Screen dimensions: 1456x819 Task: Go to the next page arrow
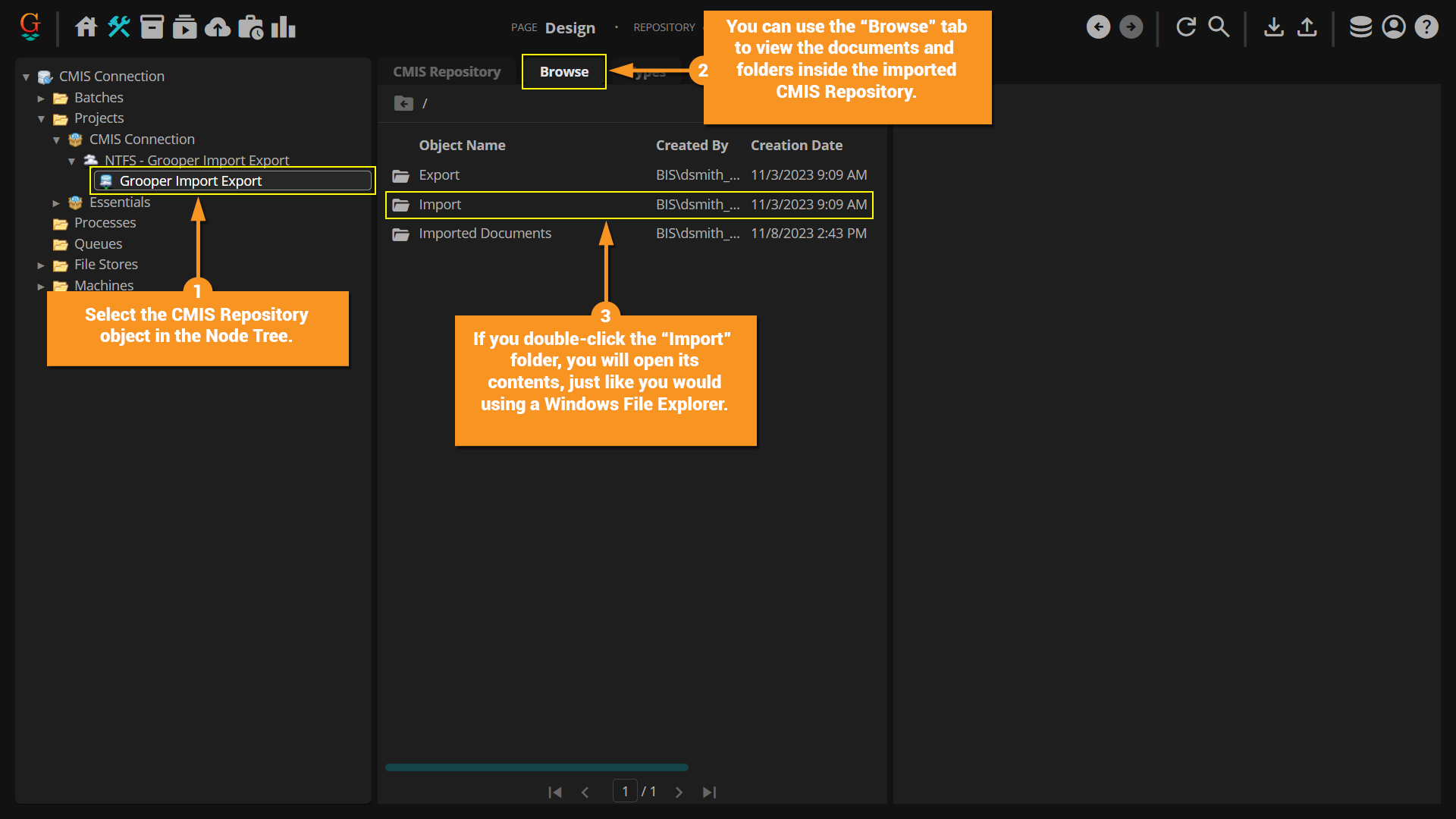[679, 792]
